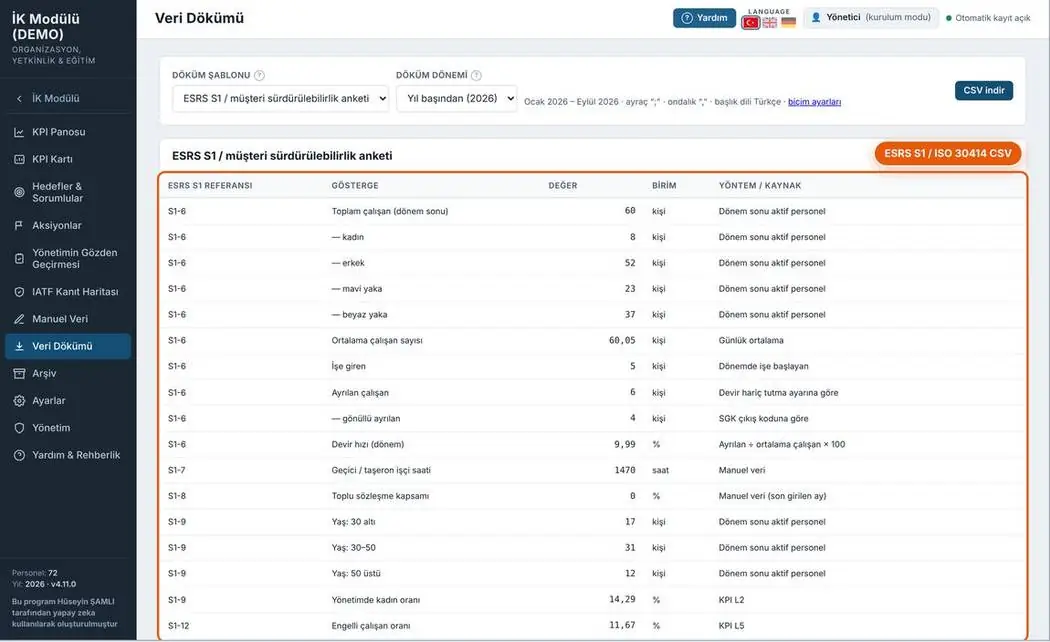
Task: Click the Arşiv box icon
Action: tap(19, 374)
